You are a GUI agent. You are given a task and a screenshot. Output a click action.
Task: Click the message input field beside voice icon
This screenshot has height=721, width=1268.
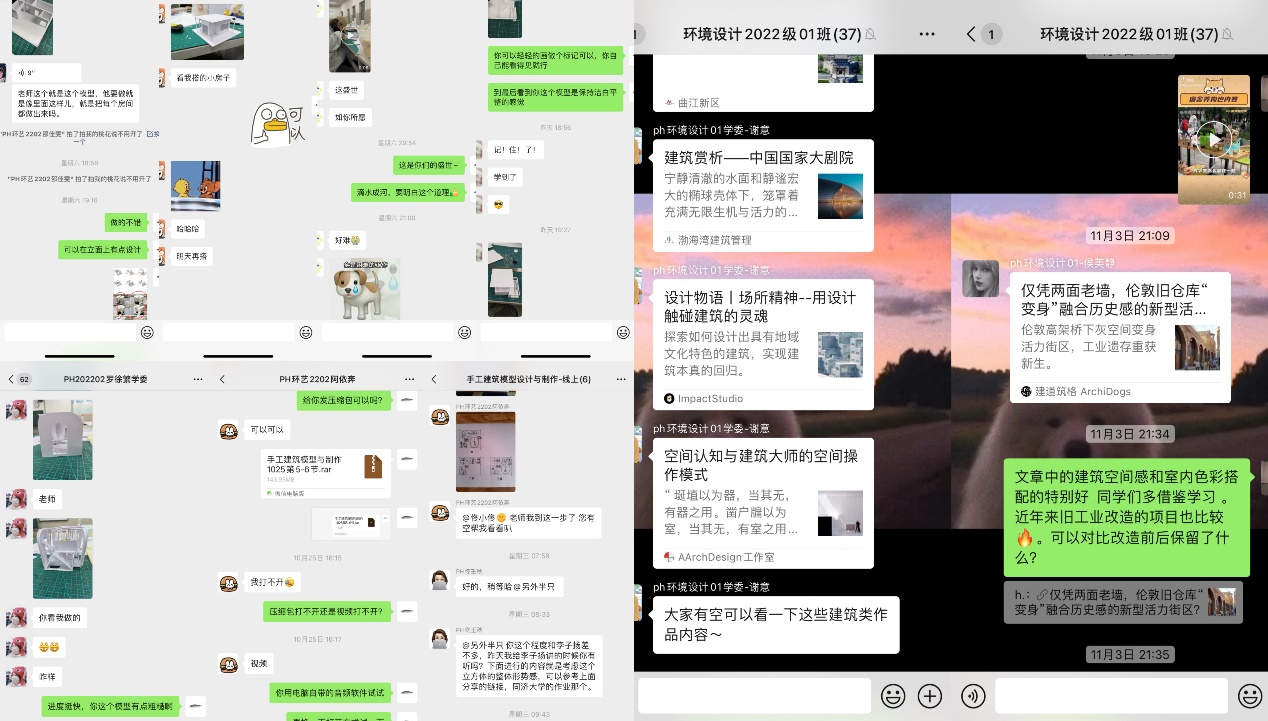click(x=1110, y=696)
